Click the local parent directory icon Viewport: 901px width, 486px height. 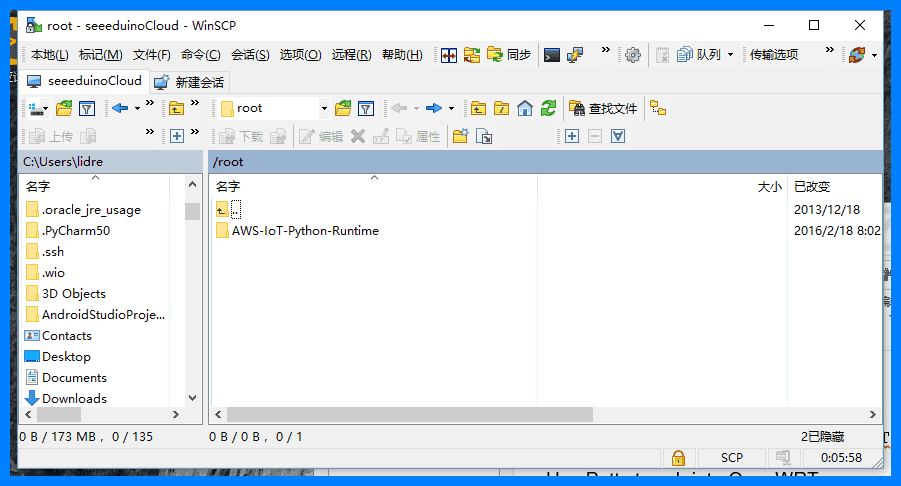[x=176, y=108]
